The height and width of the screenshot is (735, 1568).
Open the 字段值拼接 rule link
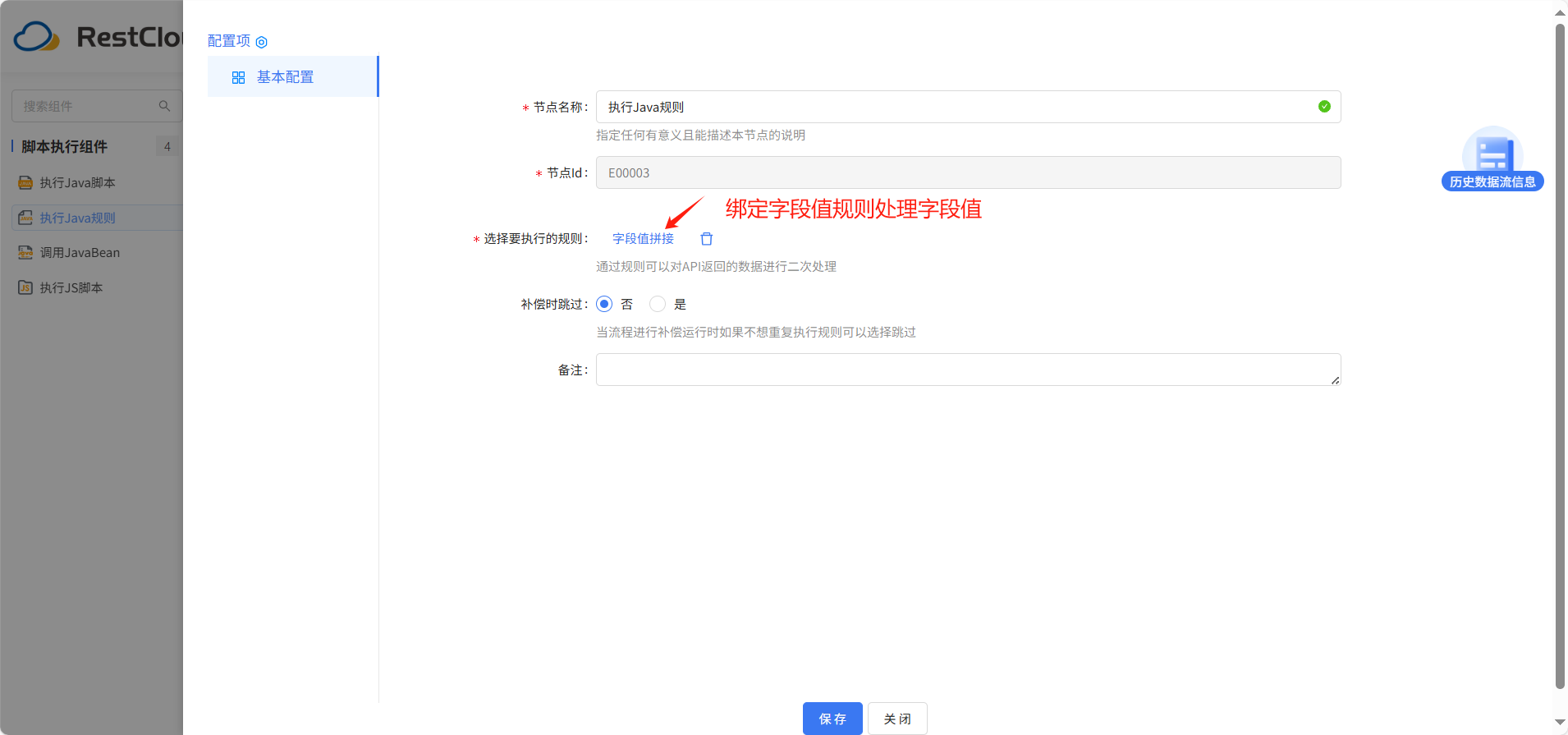point(643,238)
